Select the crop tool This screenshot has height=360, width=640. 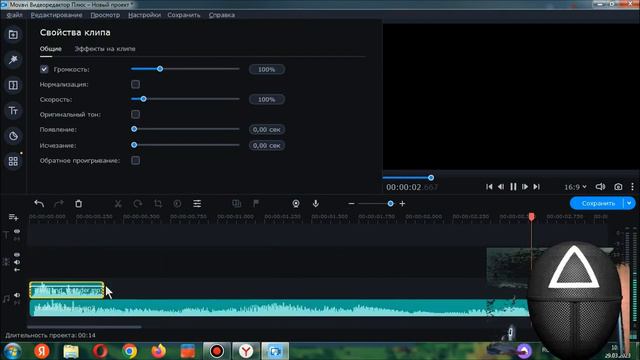(x=158, y=203)
